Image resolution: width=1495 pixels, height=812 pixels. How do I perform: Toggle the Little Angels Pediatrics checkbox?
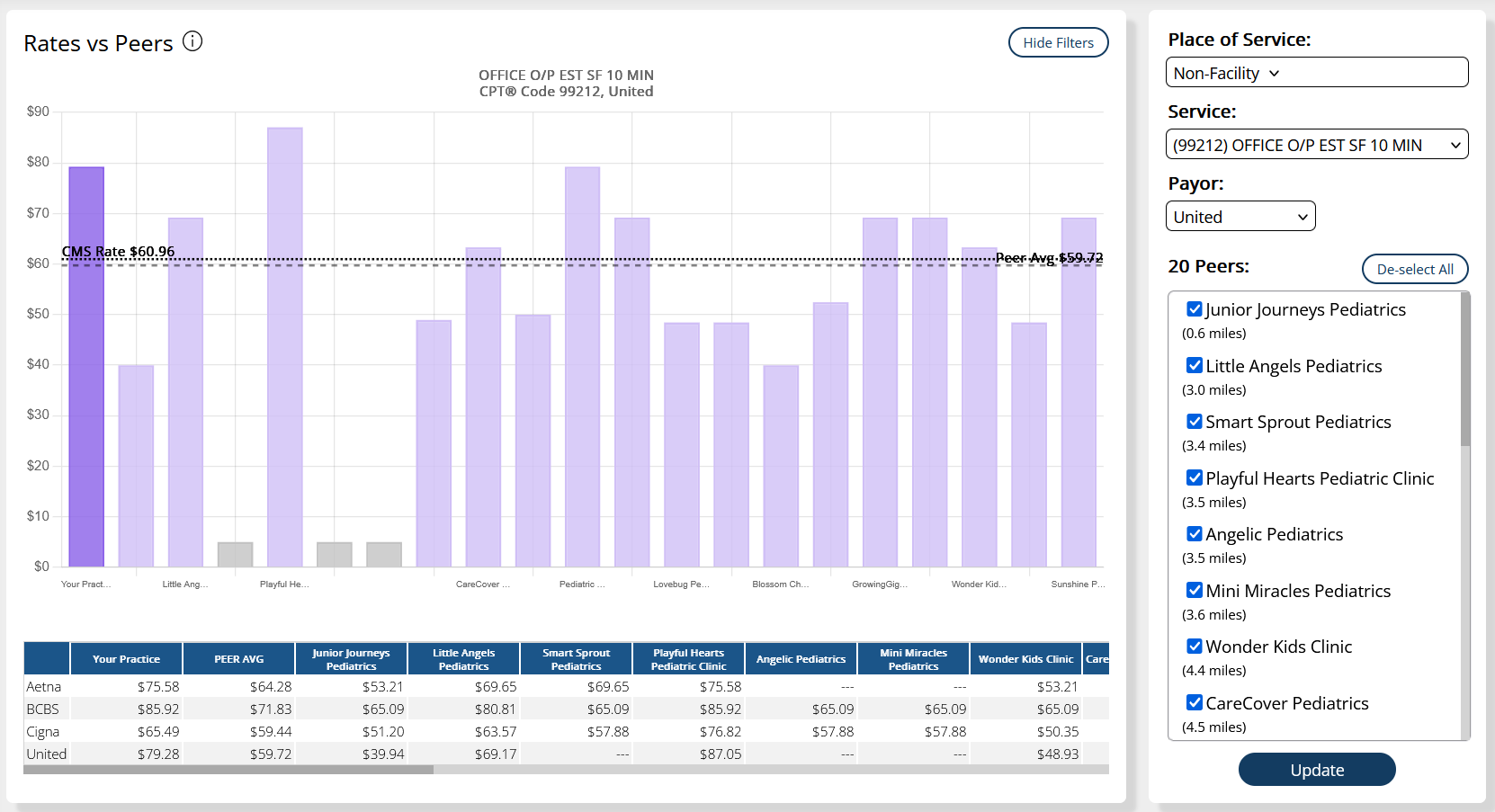1195,366
